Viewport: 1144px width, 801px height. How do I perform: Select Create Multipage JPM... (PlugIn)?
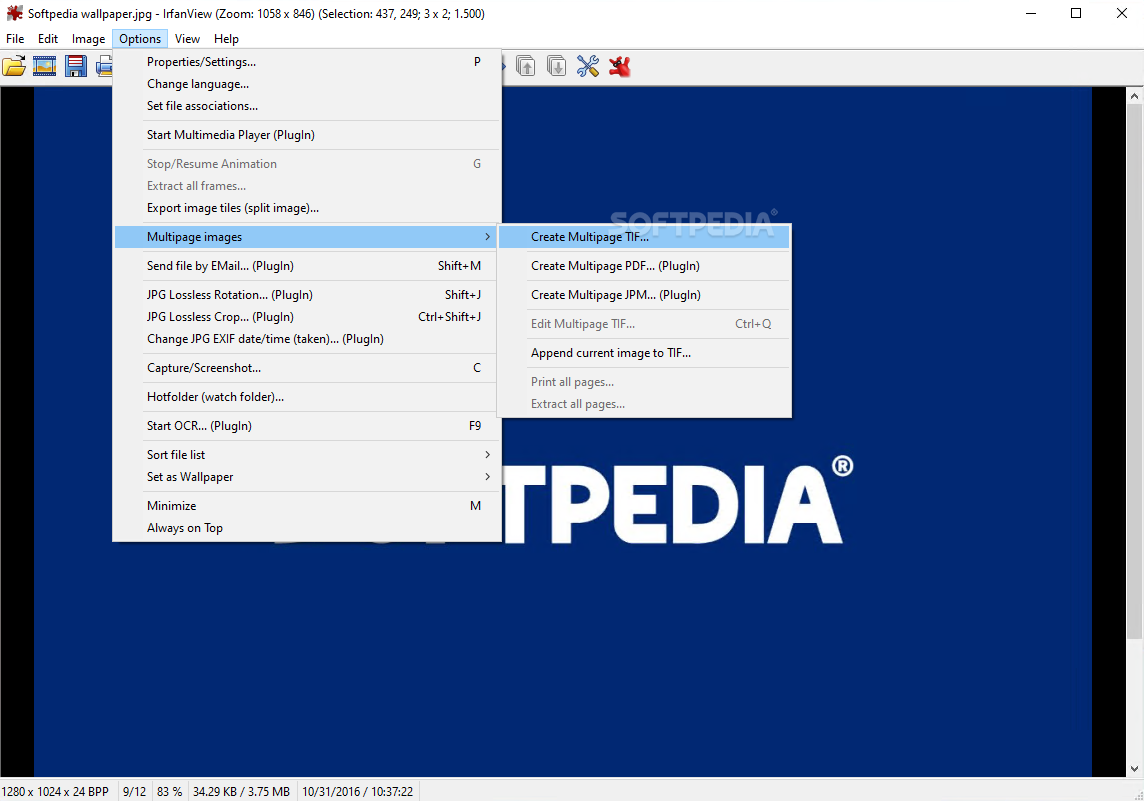pyautogui.click(x=644, y=295)
